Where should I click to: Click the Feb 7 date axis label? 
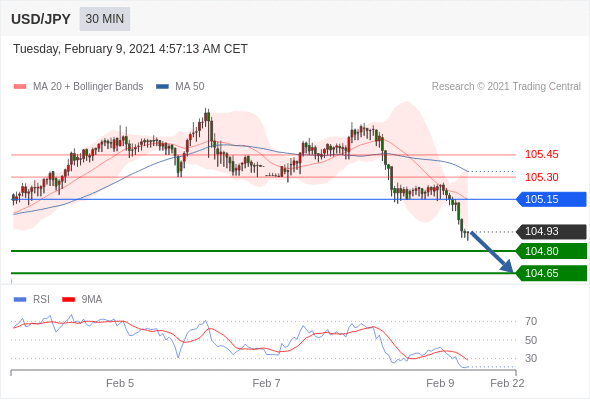click(x=266, y=383)
